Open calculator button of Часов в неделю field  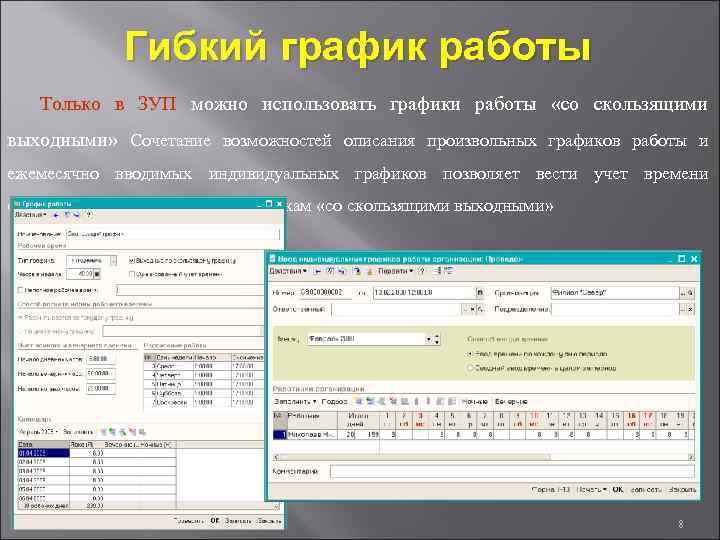pos(97,274)
